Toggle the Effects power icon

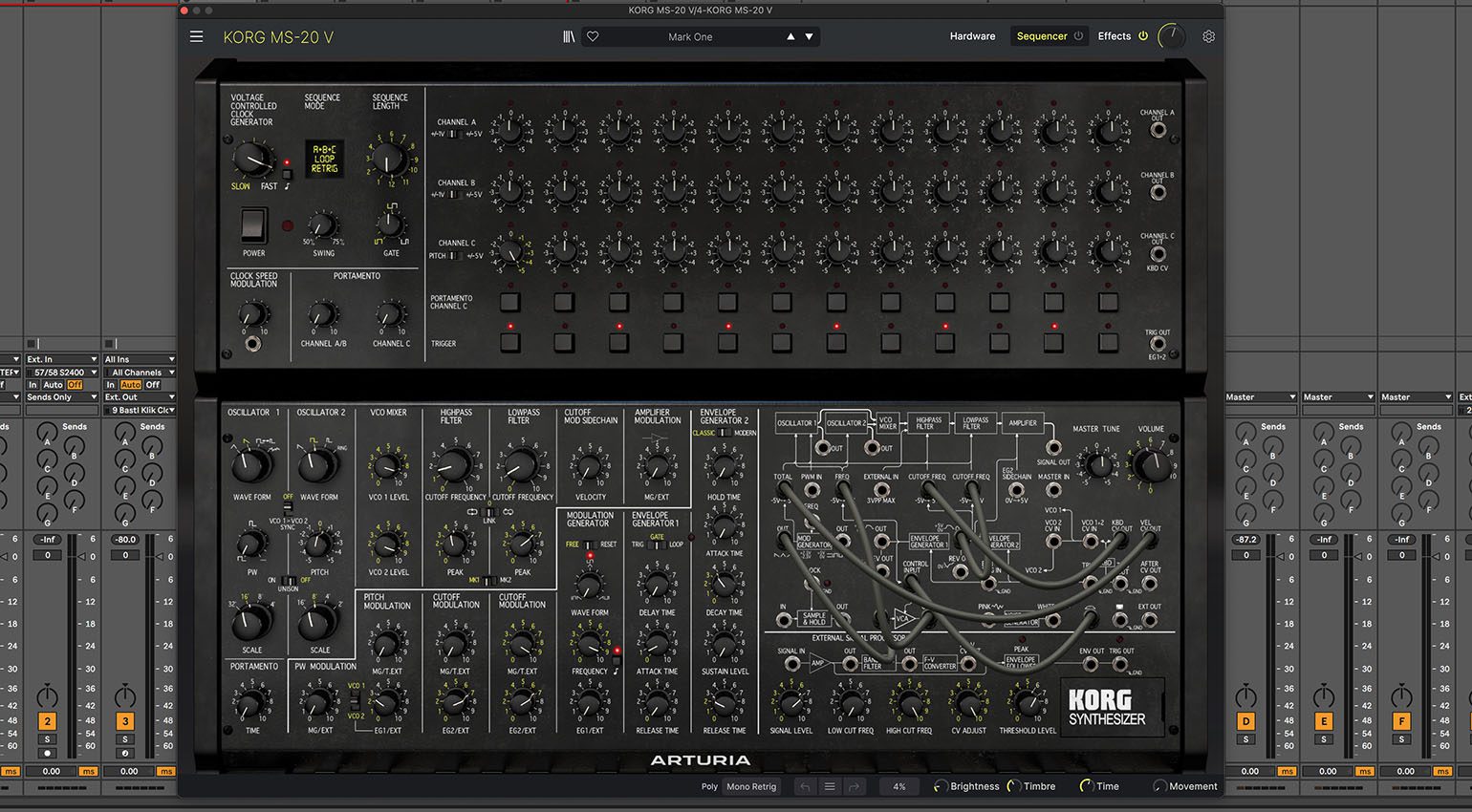tap(1142, 36)
